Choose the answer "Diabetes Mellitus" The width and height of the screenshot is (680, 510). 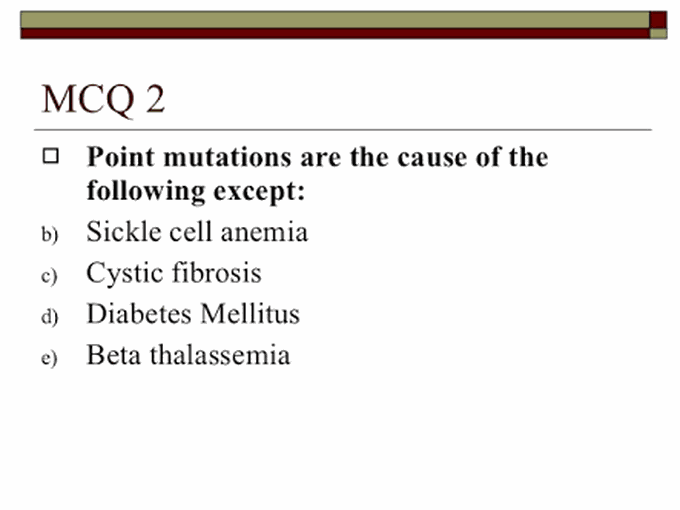(x=193, y=314)
